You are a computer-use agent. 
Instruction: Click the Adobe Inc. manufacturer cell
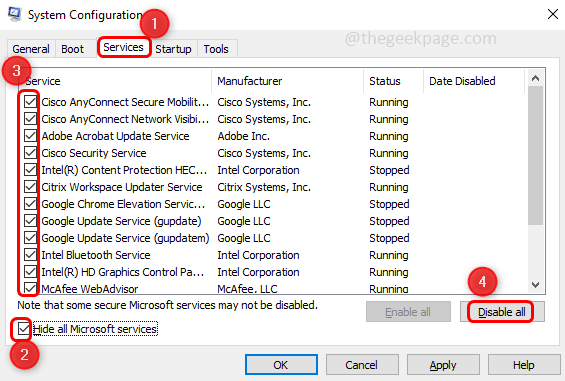244,136
